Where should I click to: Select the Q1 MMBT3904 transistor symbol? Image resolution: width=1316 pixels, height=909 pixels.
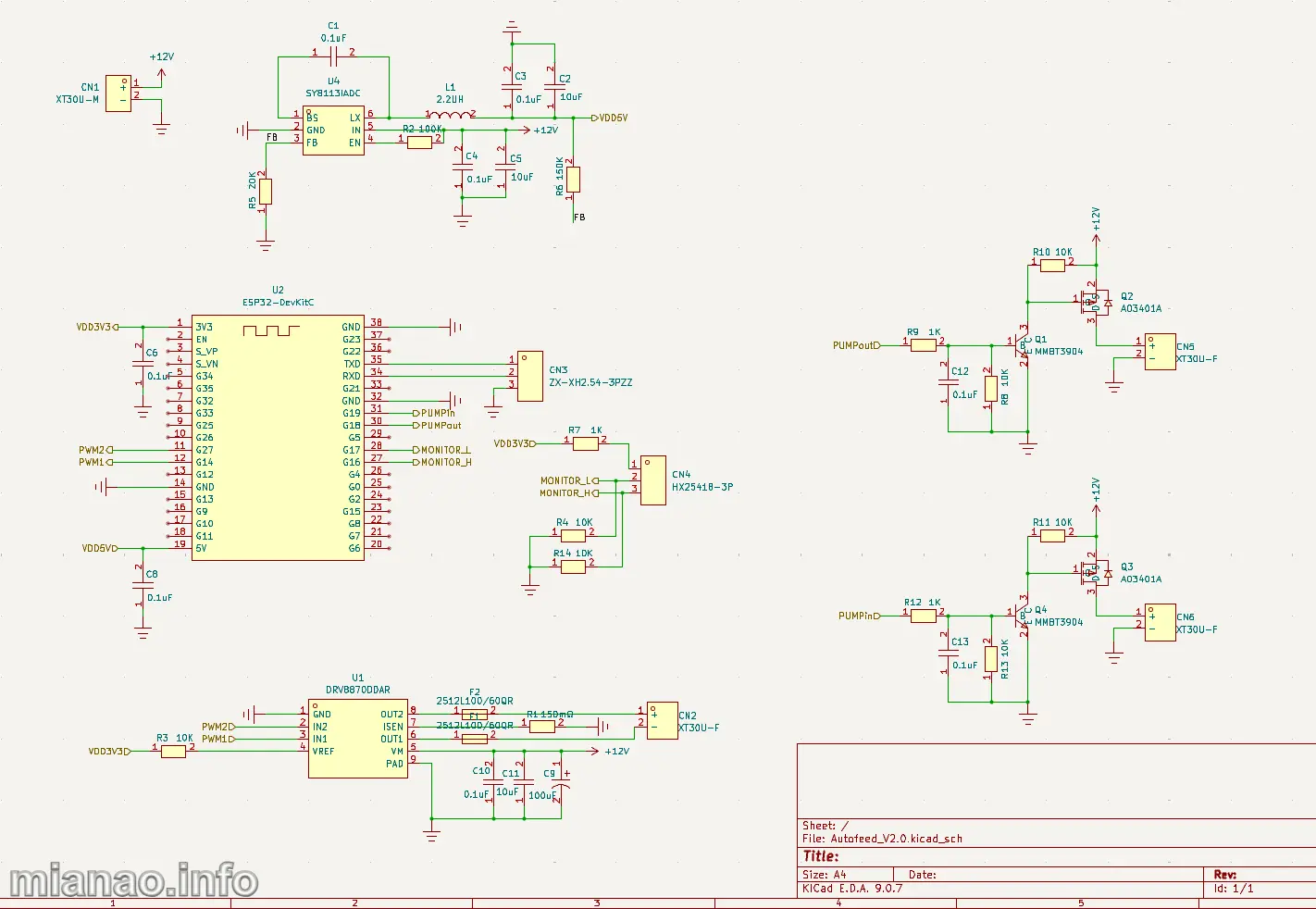1022,345
